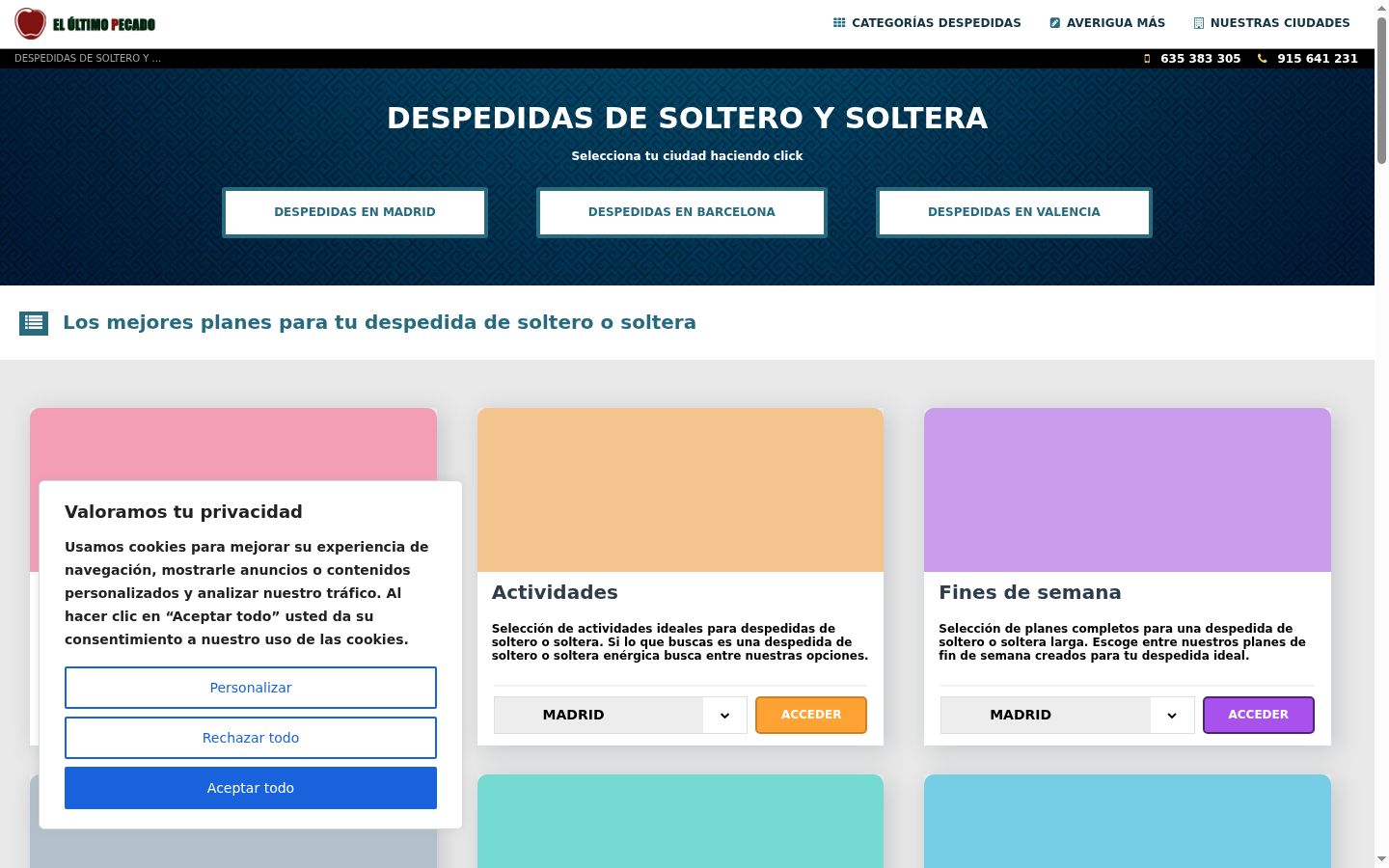Call the landline number 915 641 231

[1318, 59]
